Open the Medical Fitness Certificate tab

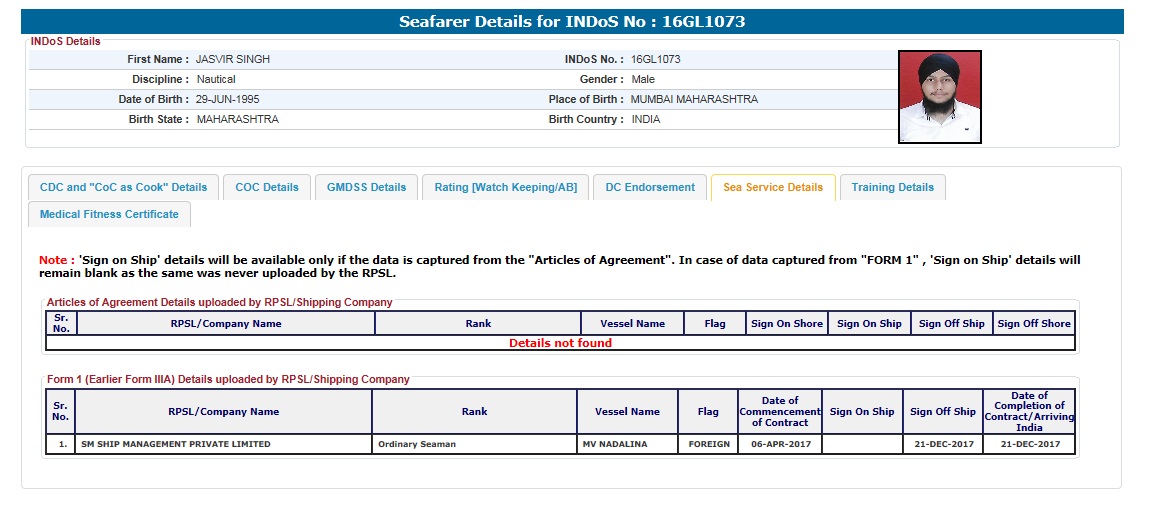[109, 214]
